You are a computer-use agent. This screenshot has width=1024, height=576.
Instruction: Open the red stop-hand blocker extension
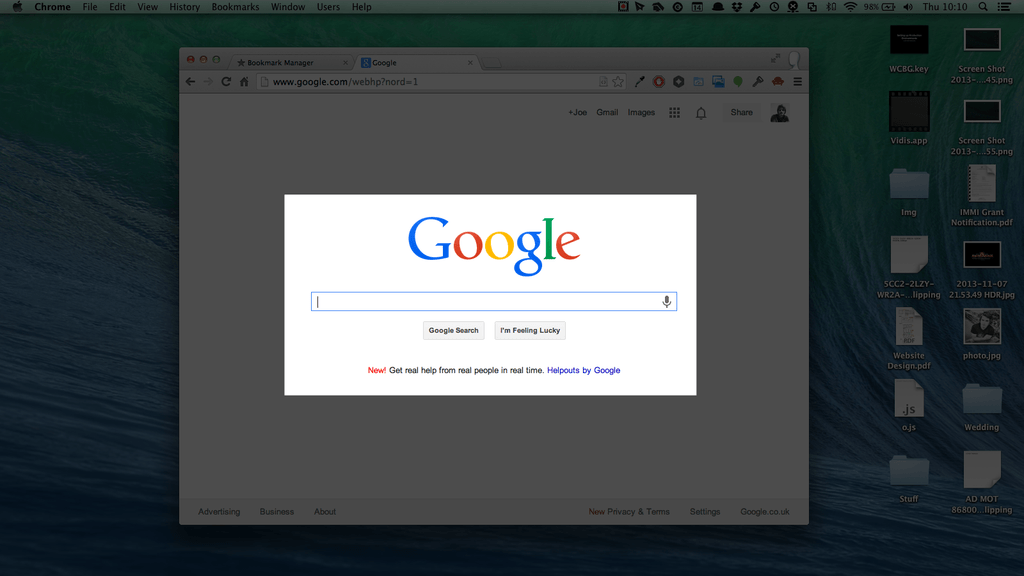tap(659, 82)
